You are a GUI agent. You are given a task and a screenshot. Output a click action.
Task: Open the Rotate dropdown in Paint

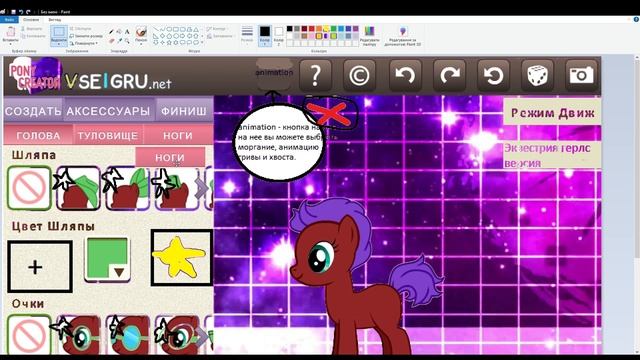click(84, 43)
